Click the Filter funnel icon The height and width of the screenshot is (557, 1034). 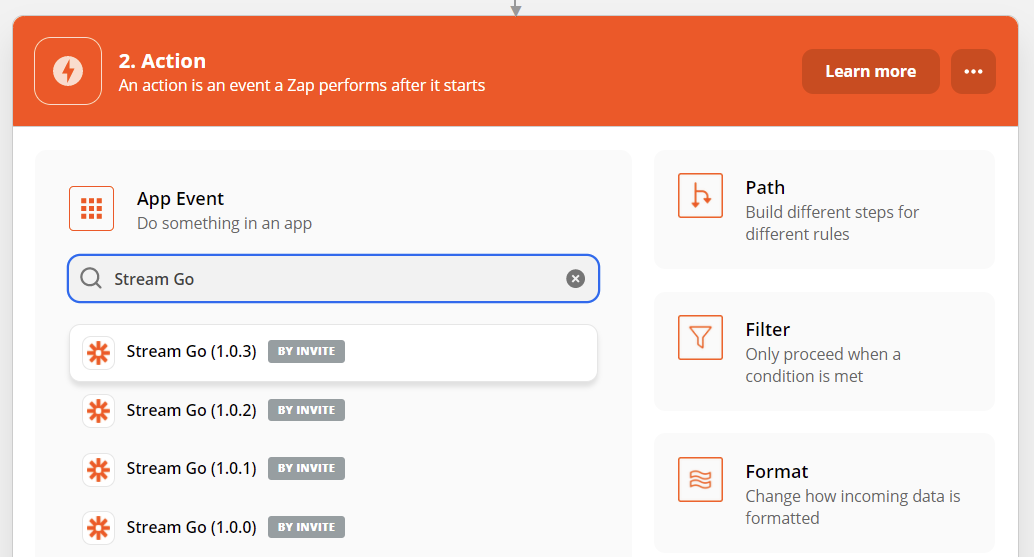click(700, 337)
